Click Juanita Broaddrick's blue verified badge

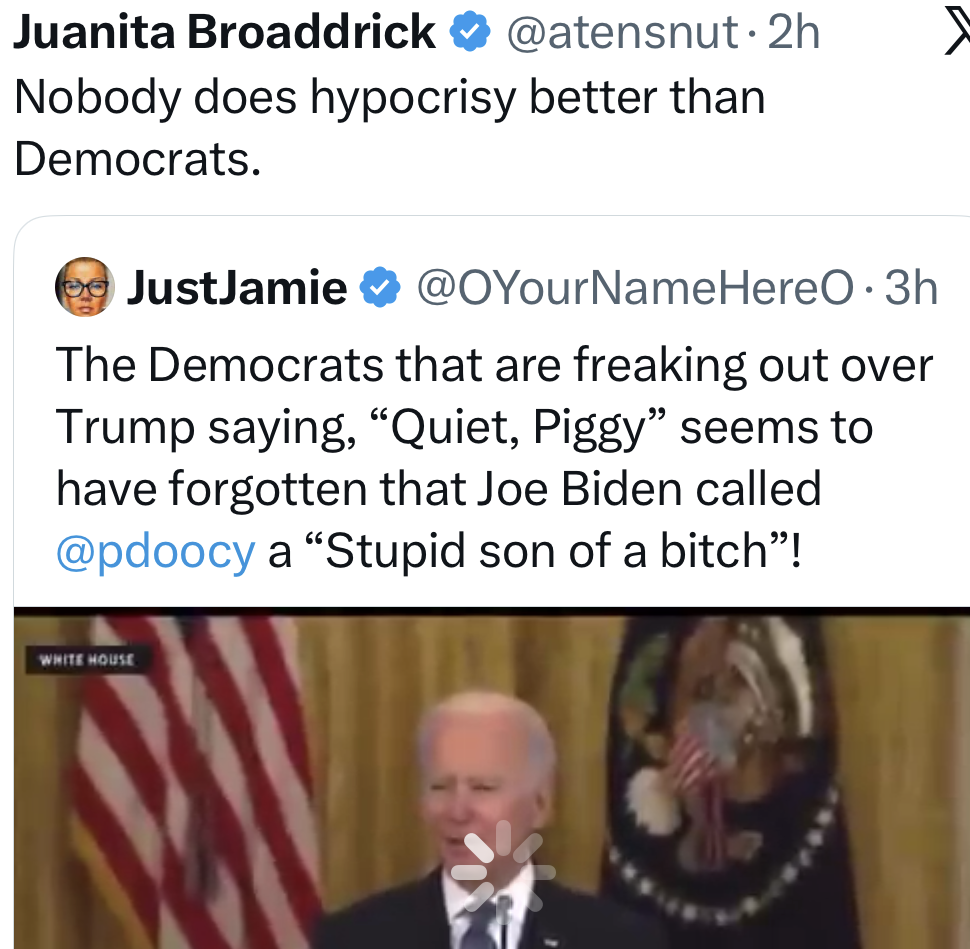pyautogui.click(x=468, y=34)
